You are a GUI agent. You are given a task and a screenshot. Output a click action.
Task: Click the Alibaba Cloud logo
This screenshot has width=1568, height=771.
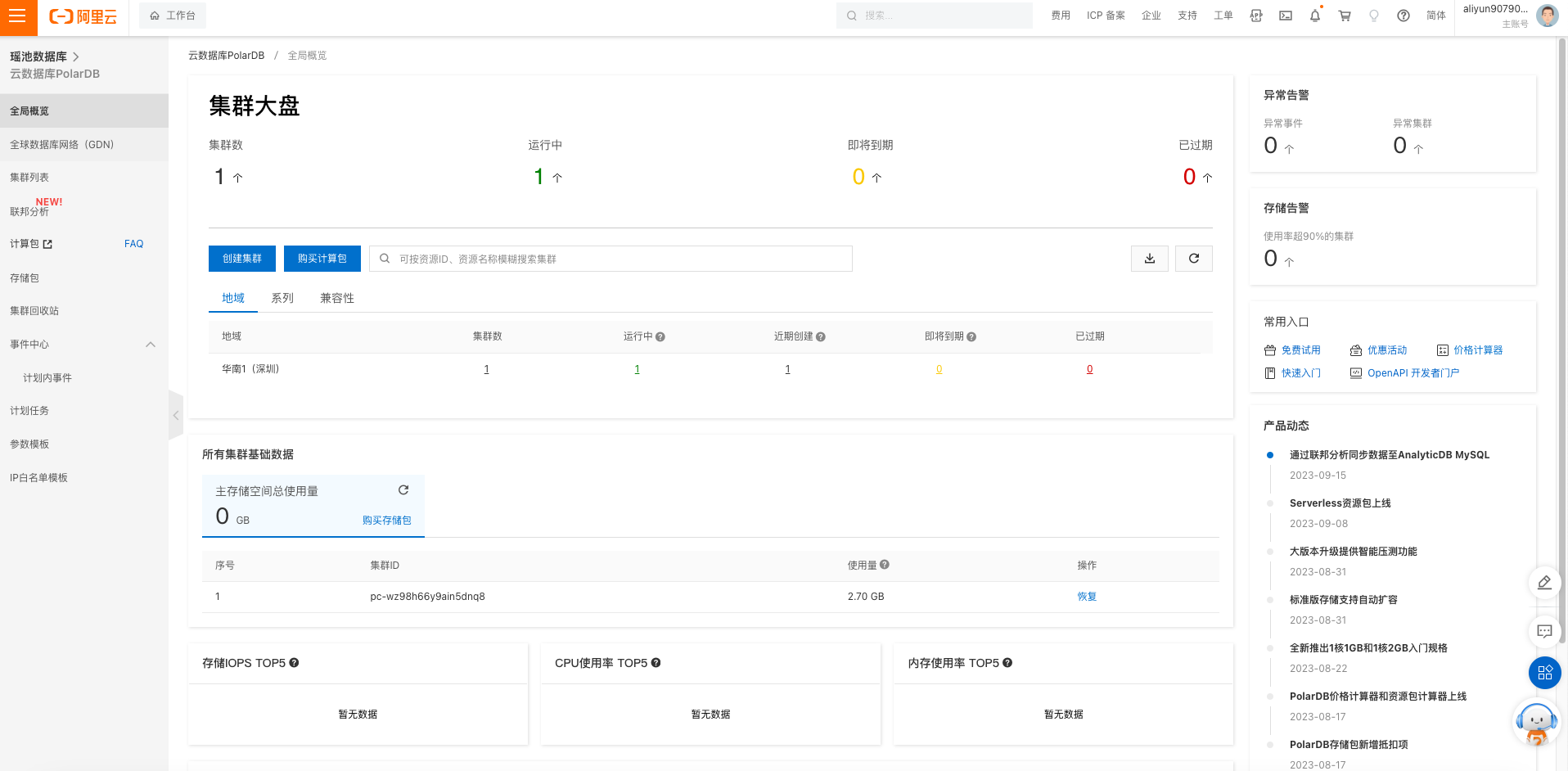83,16
